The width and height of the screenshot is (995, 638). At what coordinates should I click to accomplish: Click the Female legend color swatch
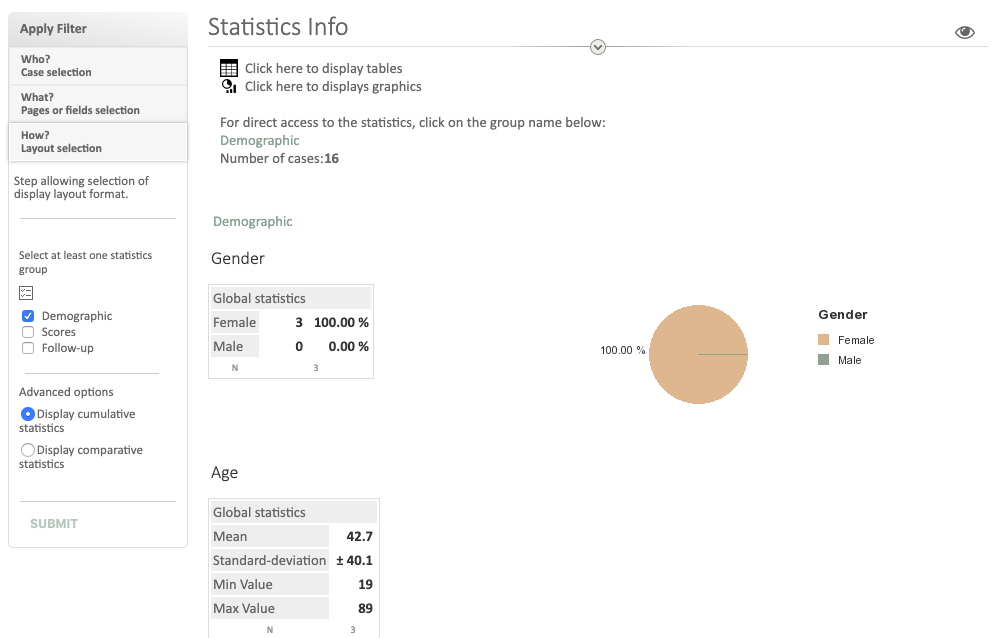(823, 340)
